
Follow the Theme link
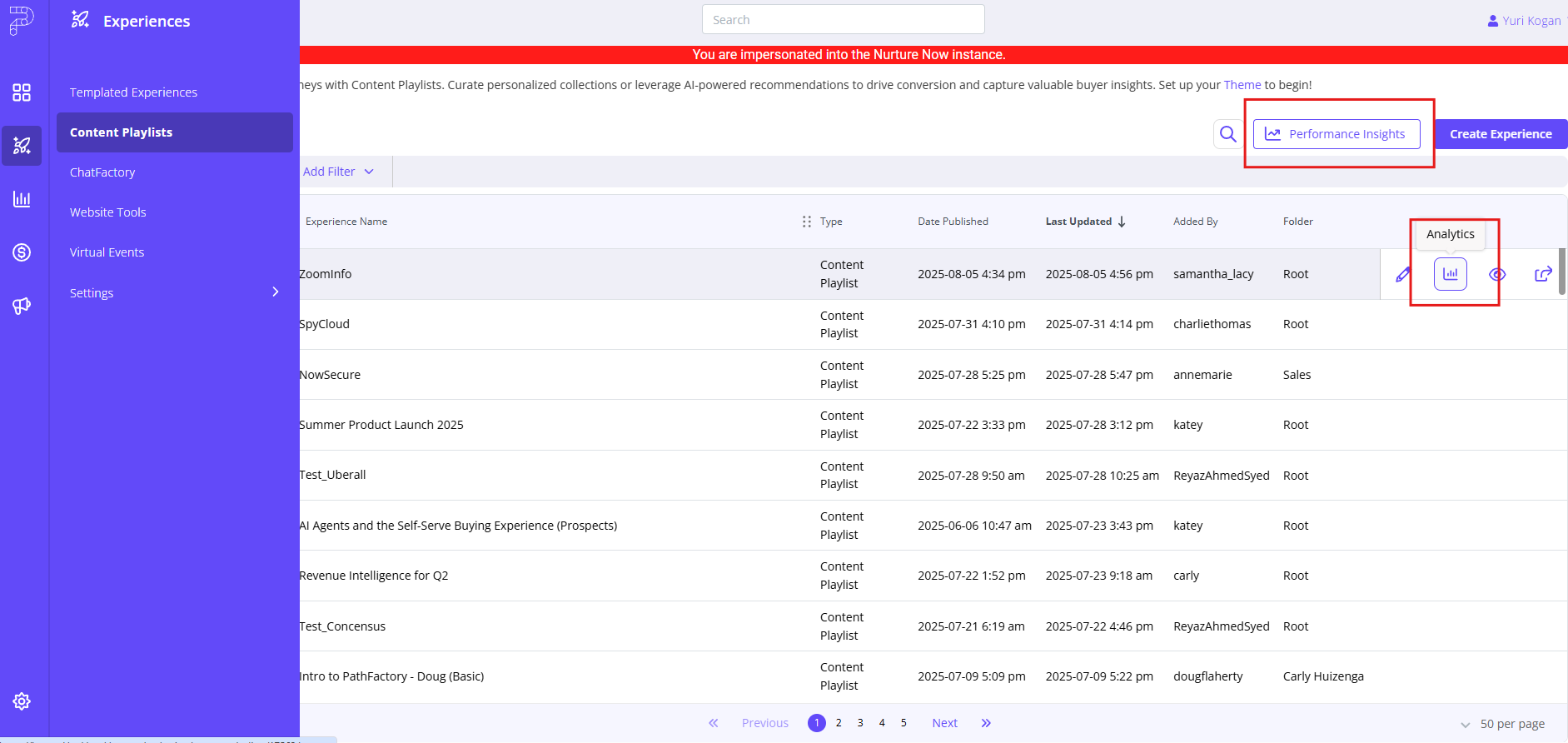tap(1242, 85)
